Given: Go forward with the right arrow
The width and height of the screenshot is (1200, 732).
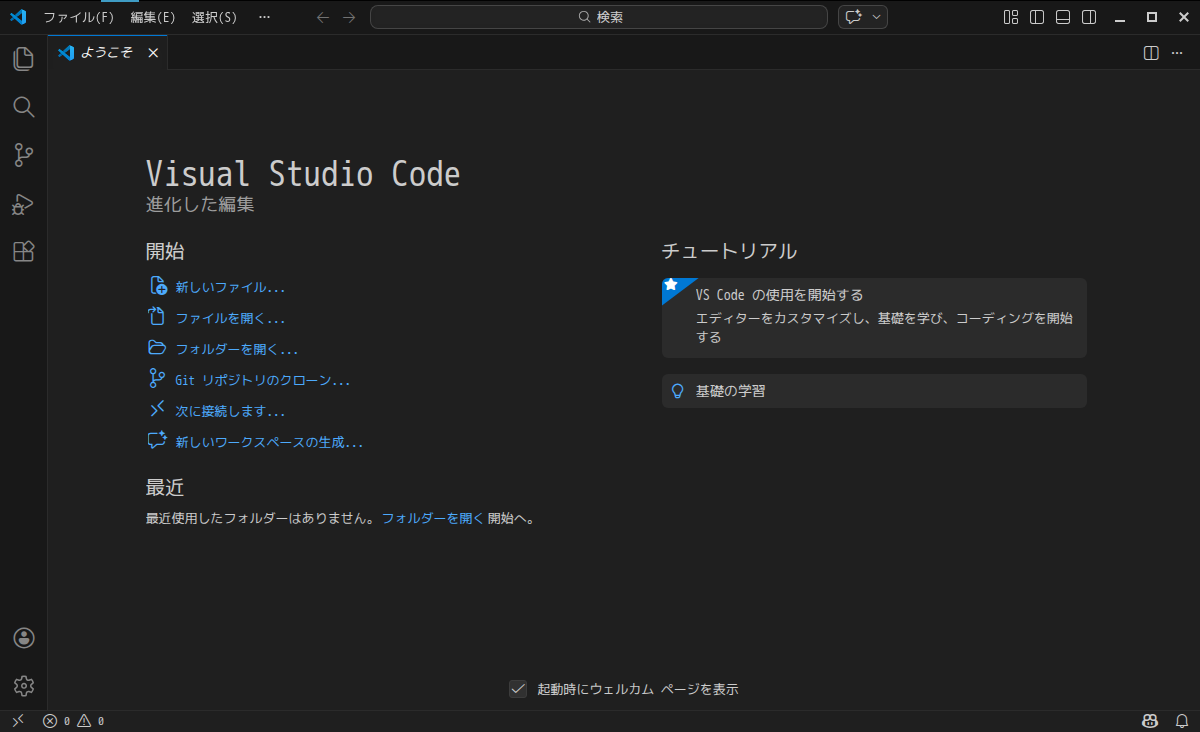Looking at the screenshot, I should tap(349, 17).
